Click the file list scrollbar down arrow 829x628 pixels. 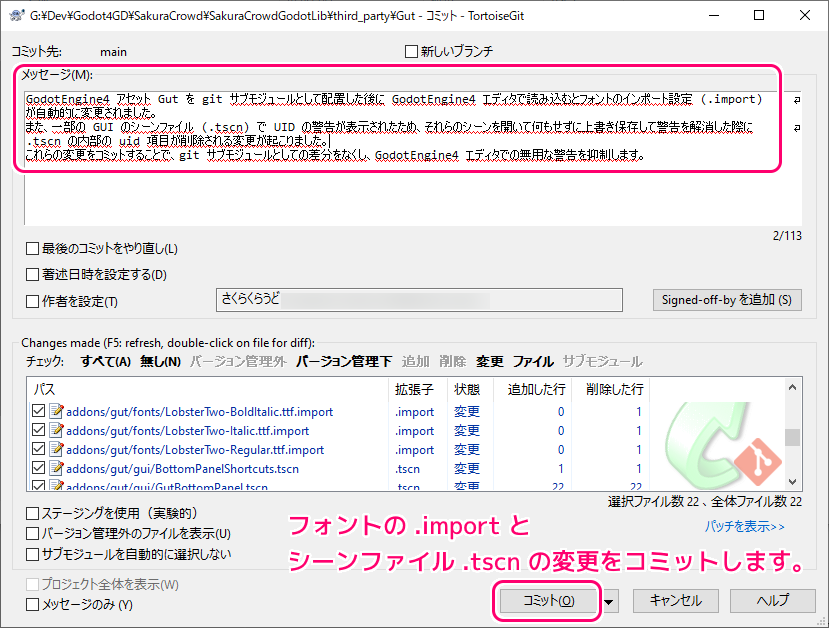click(792, 482)
